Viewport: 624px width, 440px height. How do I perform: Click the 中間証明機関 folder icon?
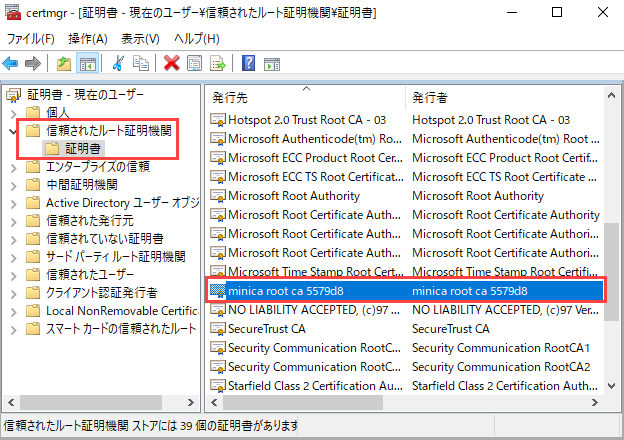pyautogui.click(x=33, y=185)
